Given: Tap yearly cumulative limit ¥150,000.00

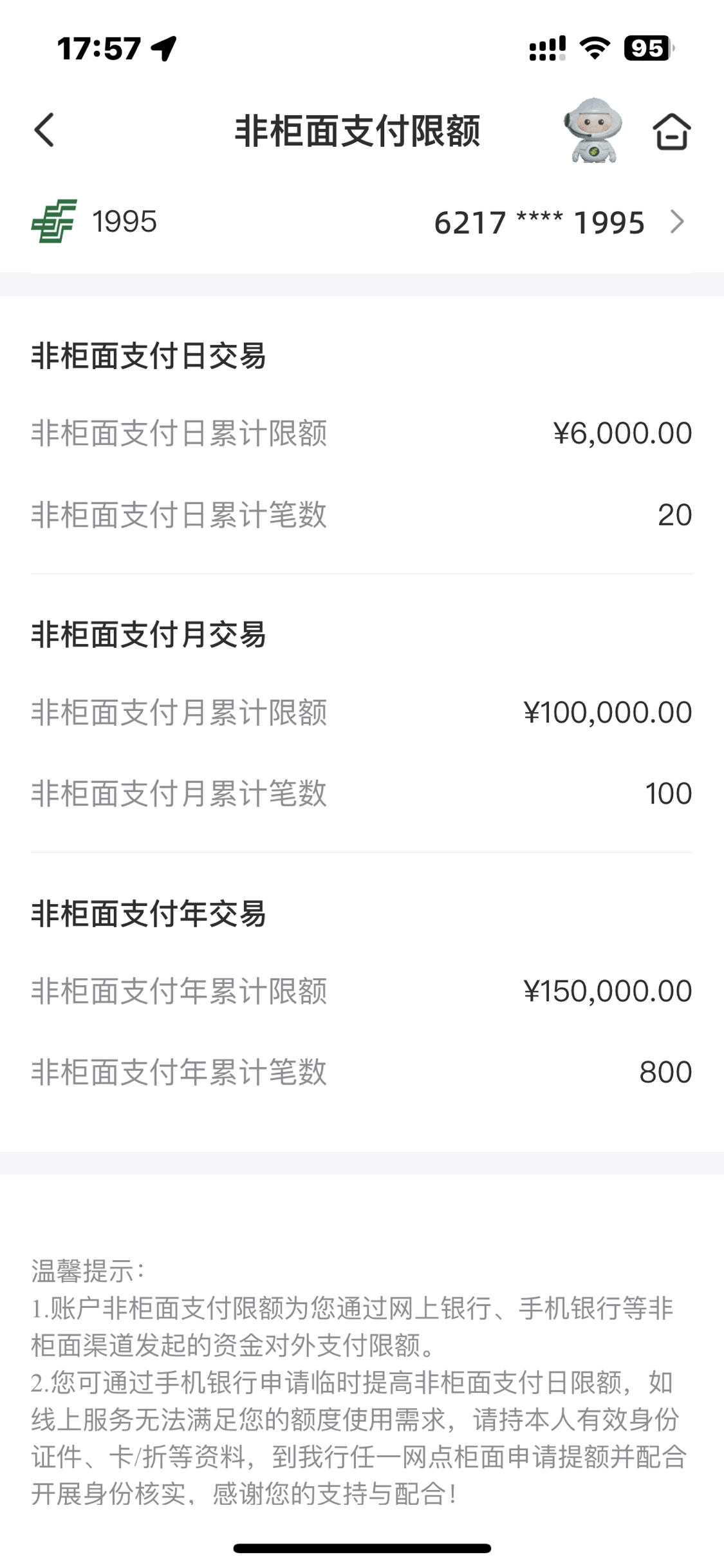Looking at the screenshot, I should pos(608,991).
